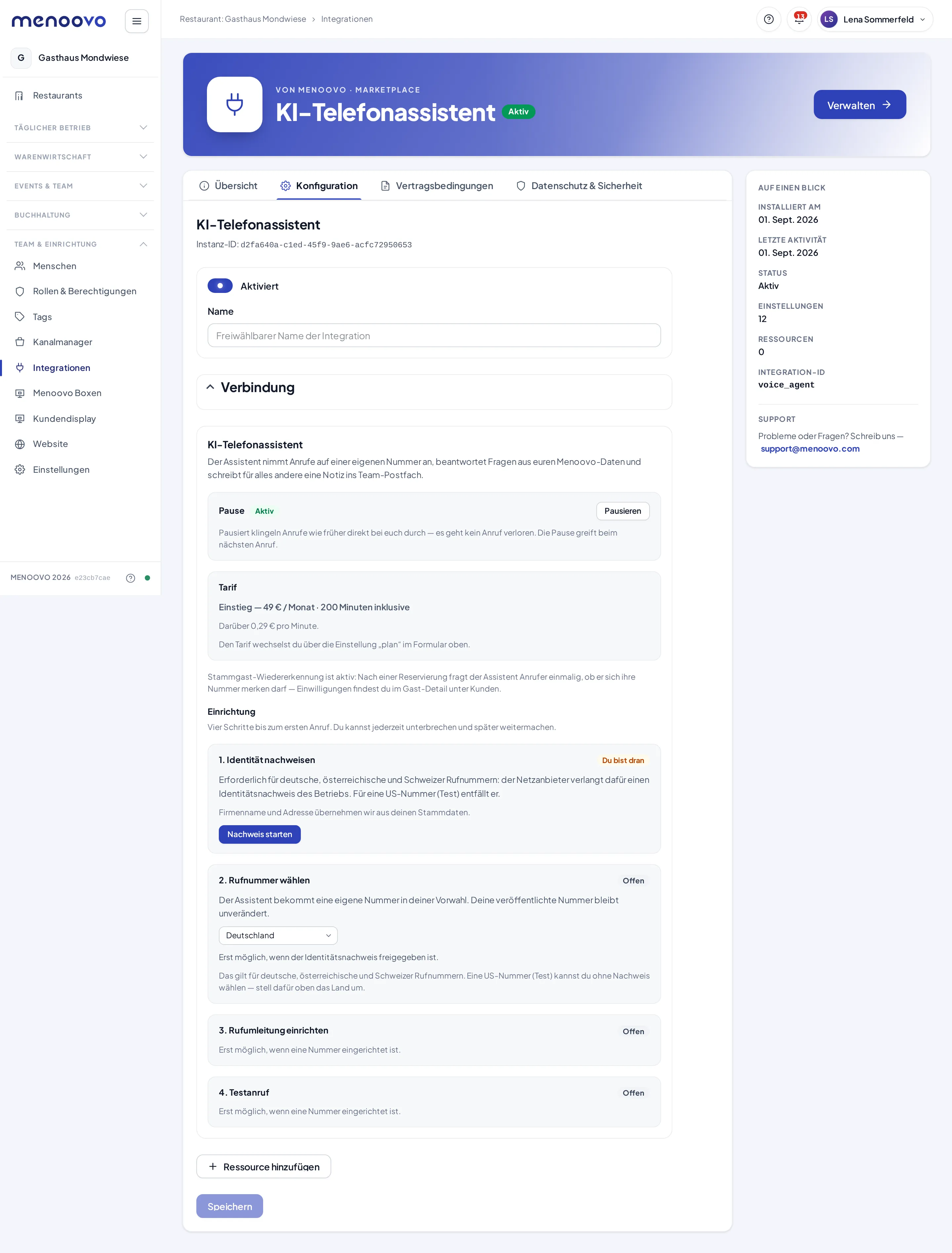Click Ressource hinzufügen button
This screenshot has width=952, height=1253.
[x=263, y=1166]
